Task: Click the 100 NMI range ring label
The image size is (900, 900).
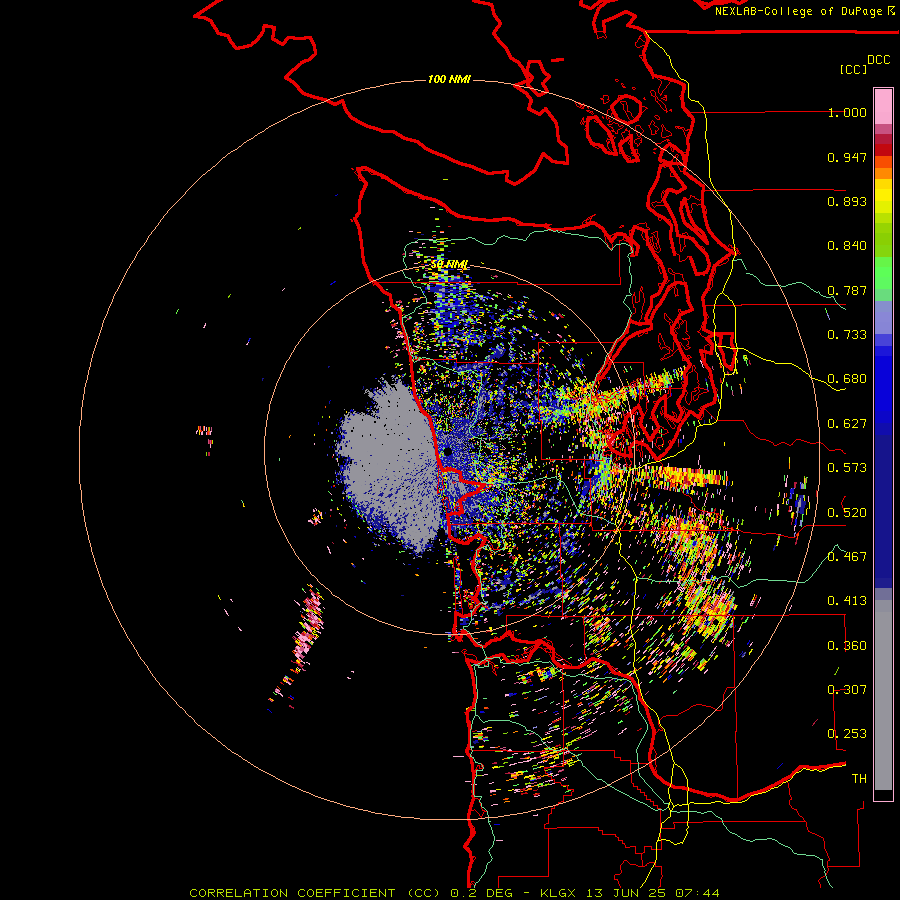Action: click(449, 79)
